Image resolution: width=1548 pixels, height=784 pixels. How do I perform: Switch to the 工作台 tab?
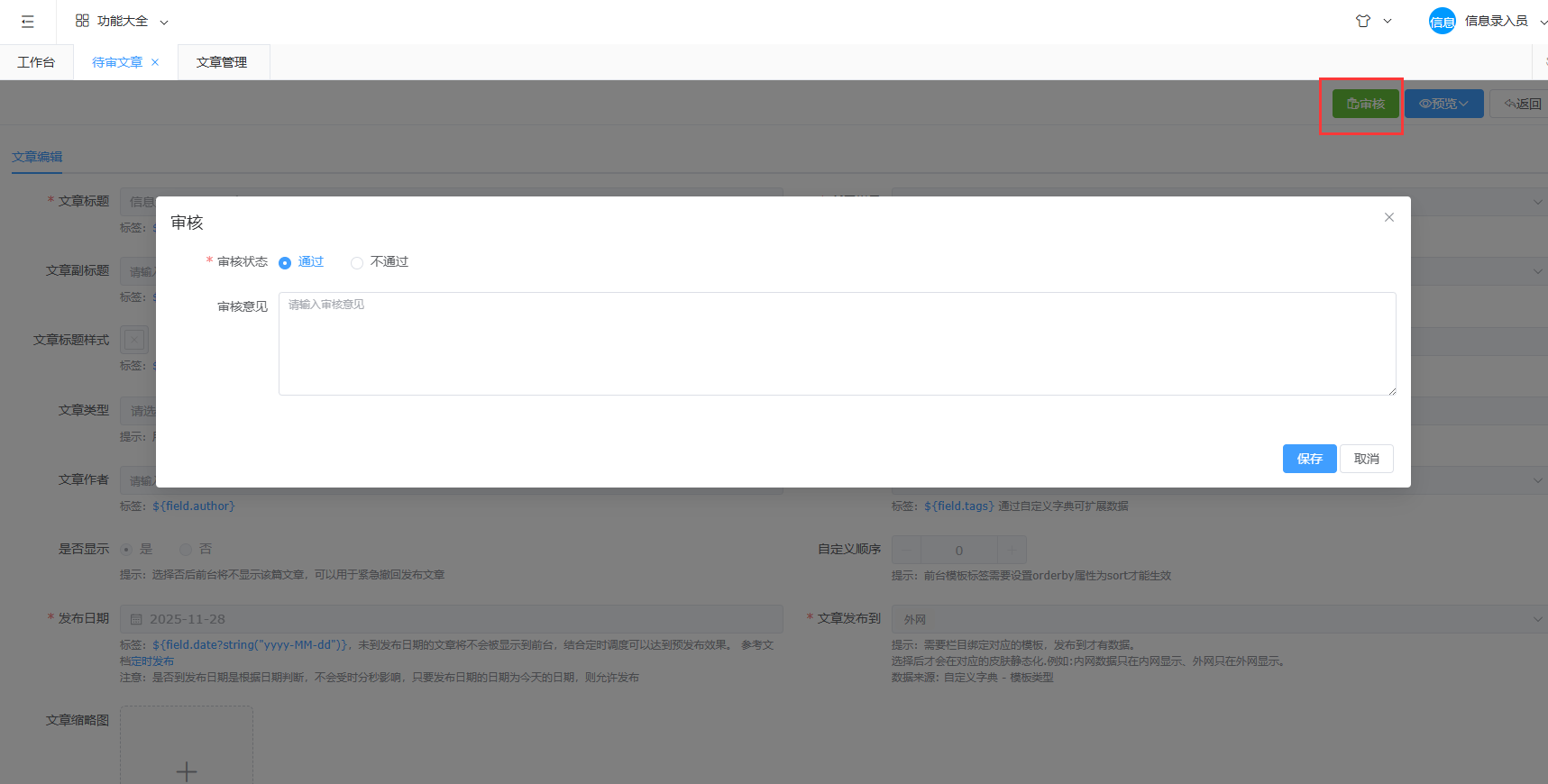(36, 62)
